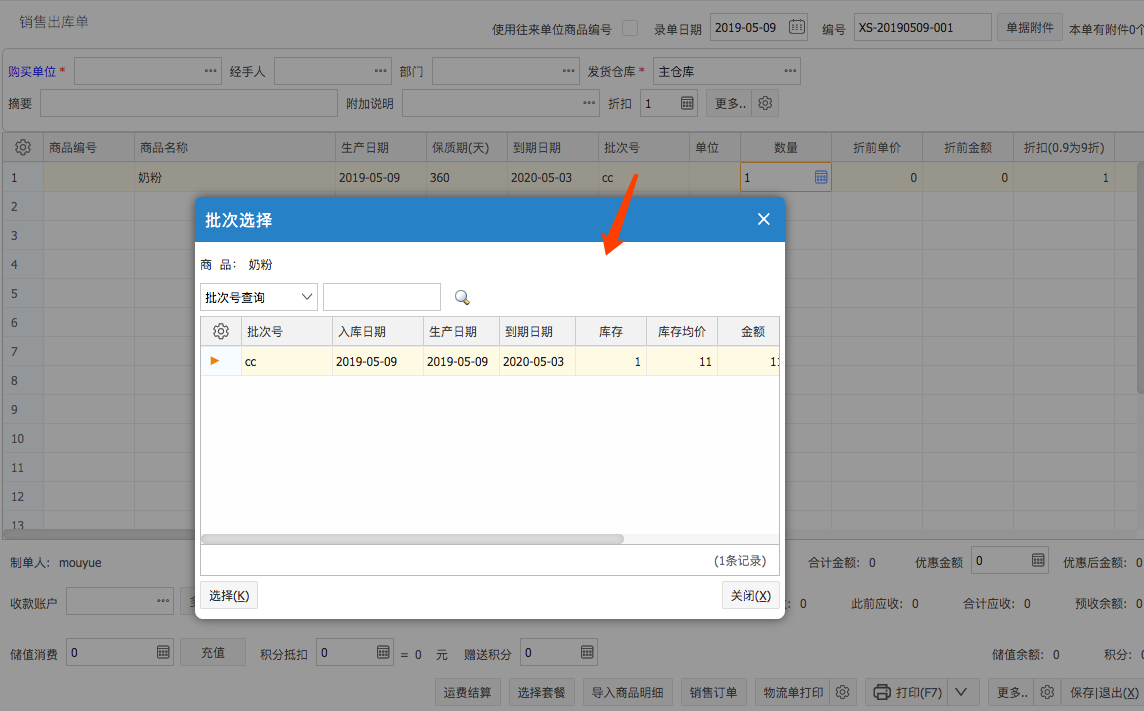Expand print options arrow next to 打印(F7)

[961, 692]
